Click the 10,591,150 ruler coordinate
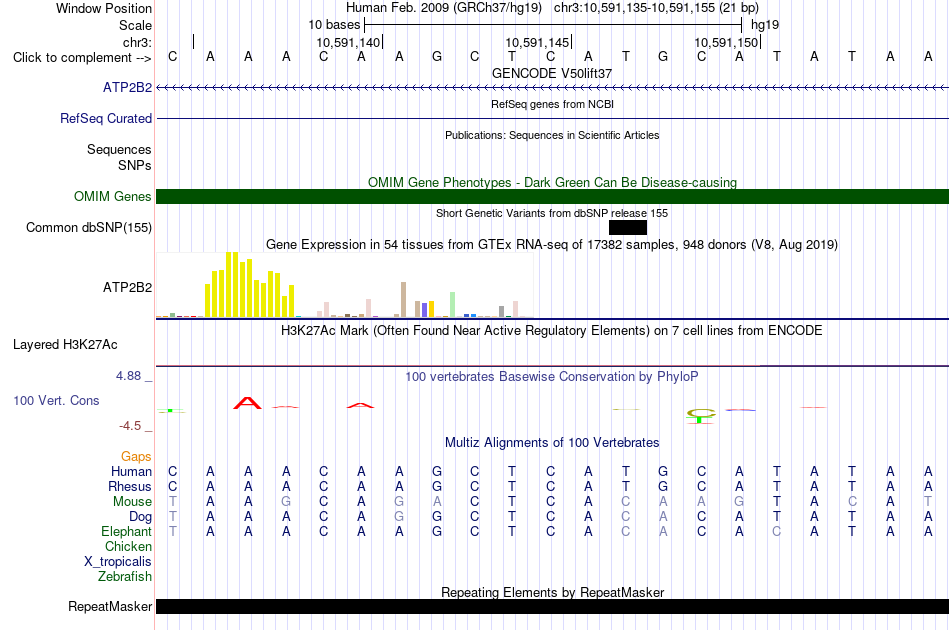950x630 pixels. click(x=726, y=42)
